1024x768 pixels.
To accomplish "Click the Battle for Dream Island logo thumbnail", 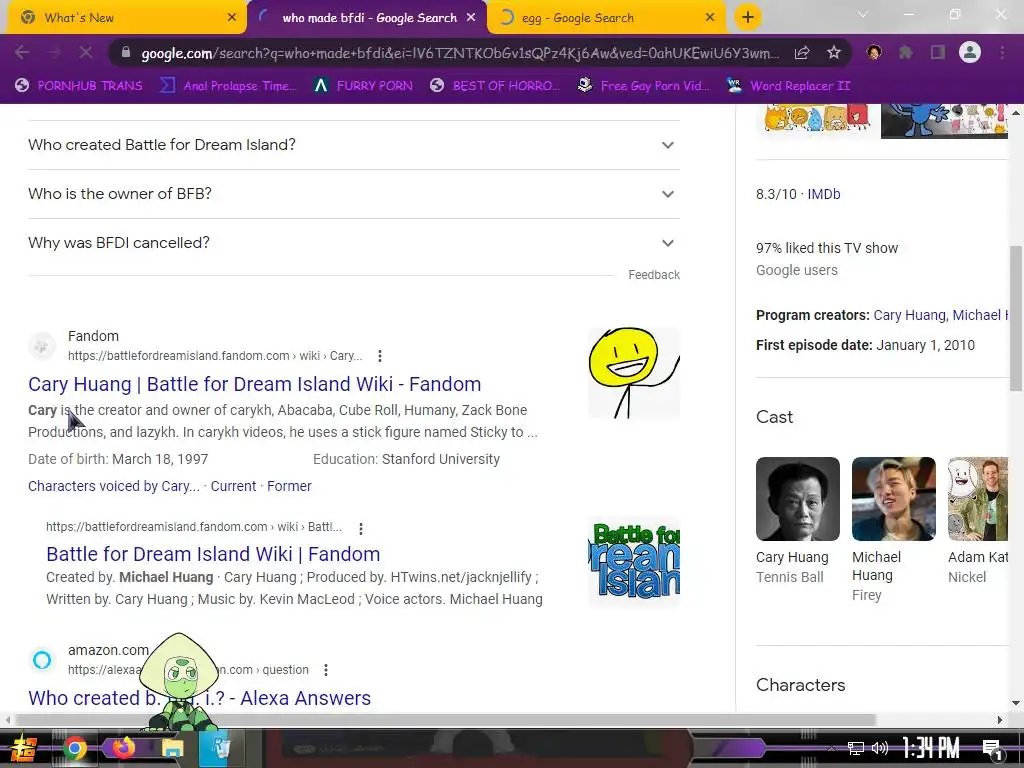I will [x=634, y=561].
